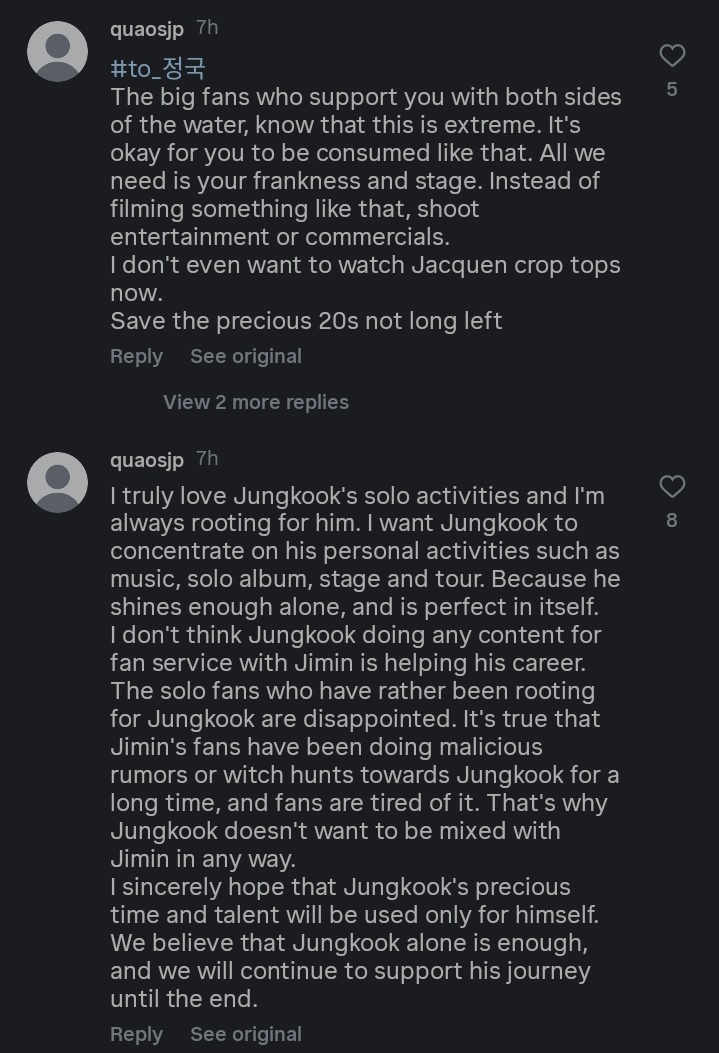
Task: Show the 5 likes count on the first comment
Action: (x=672, y=89)
